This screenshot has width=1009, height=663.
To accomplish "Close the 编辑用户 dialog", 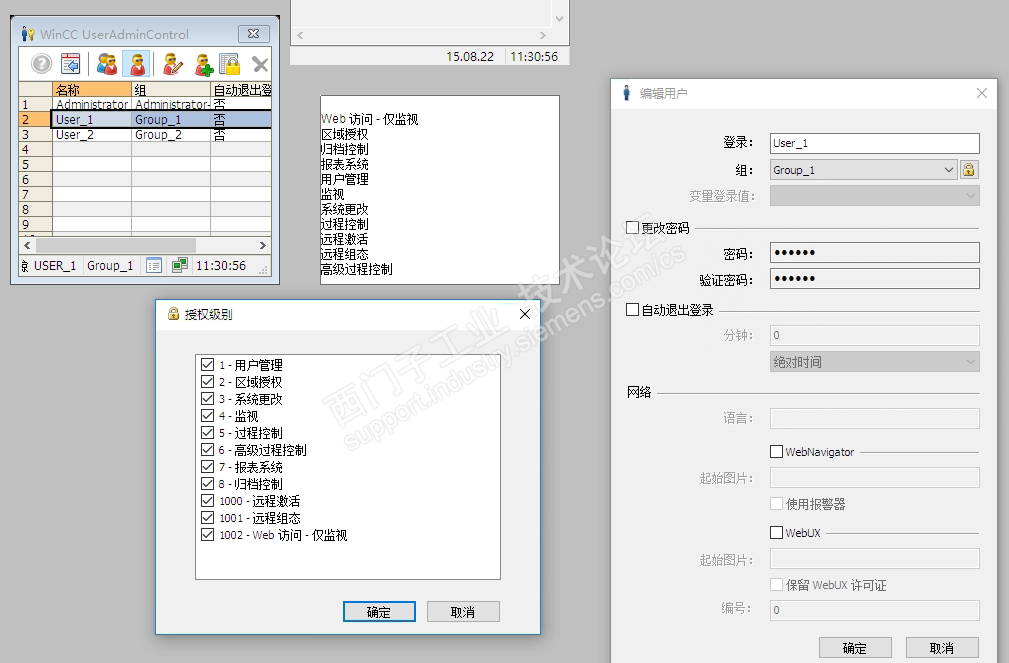I will tap(982, 93).
